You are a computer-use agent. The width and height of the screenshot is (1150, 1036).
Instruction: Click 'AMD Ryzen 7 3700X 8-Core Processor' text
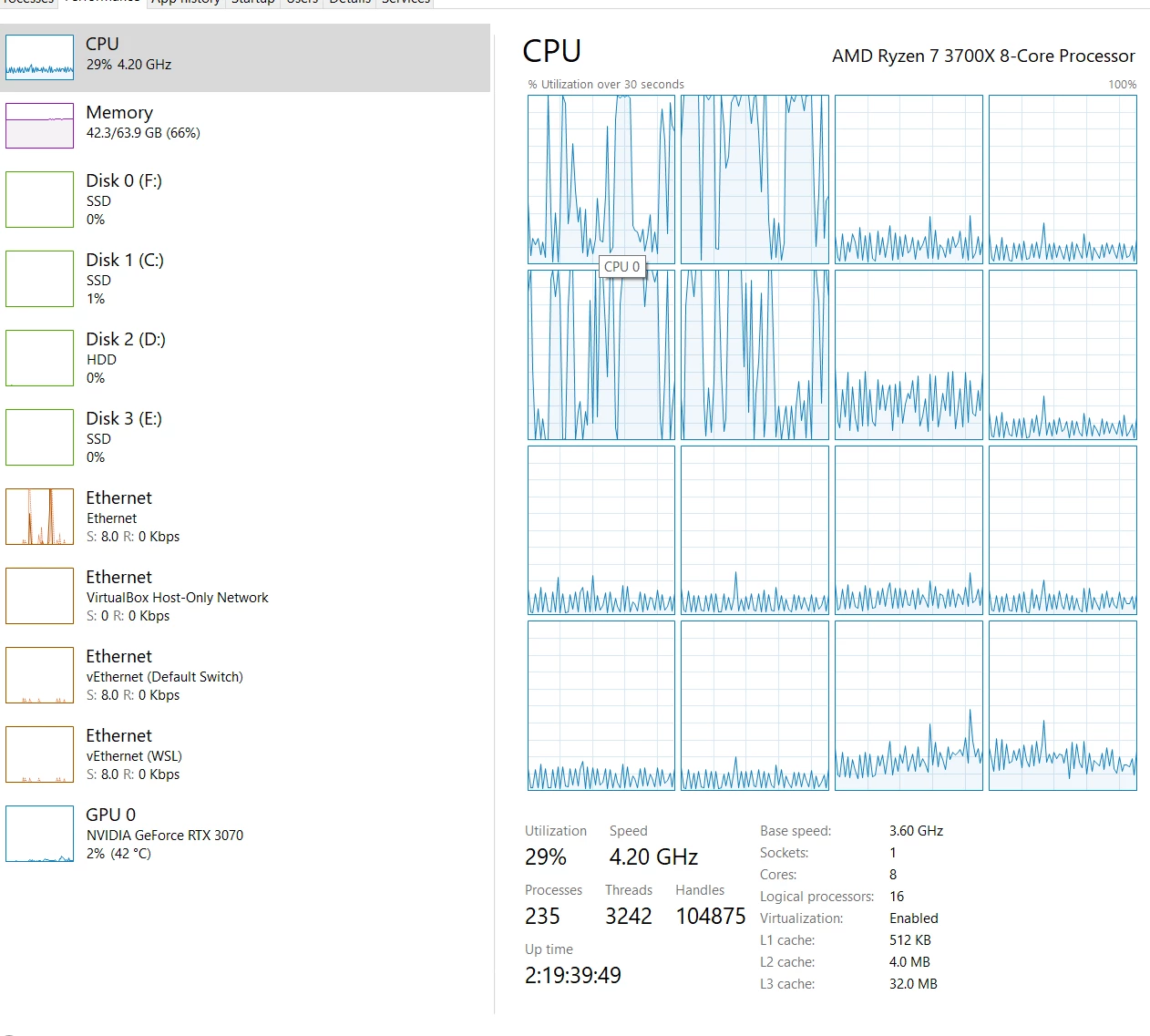point(983,56)
